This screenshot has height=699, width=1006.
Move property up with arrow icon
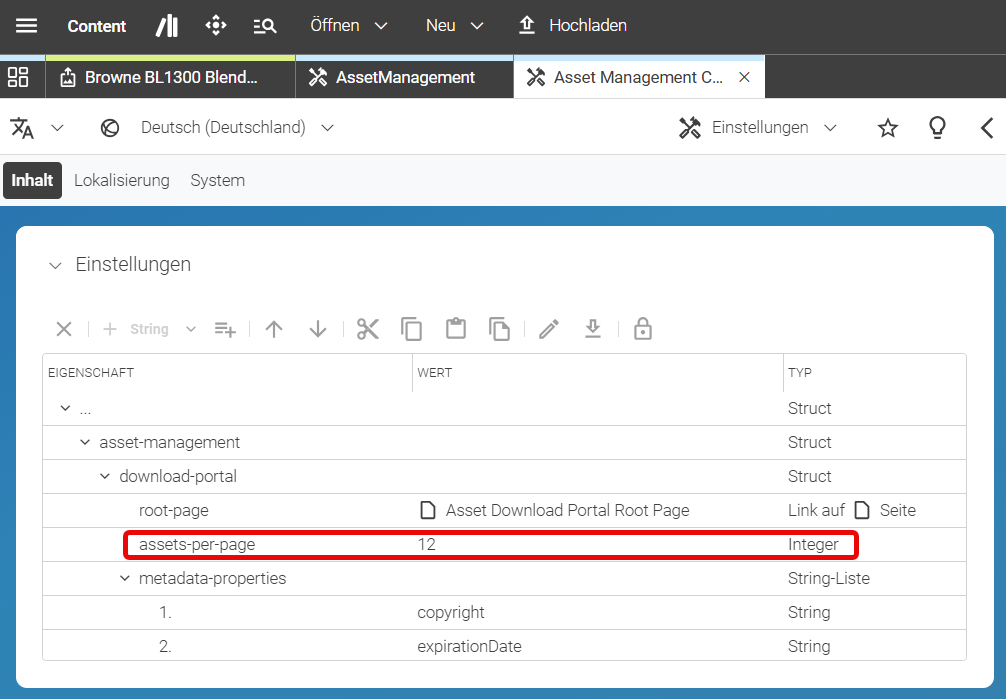coord(274,329)
